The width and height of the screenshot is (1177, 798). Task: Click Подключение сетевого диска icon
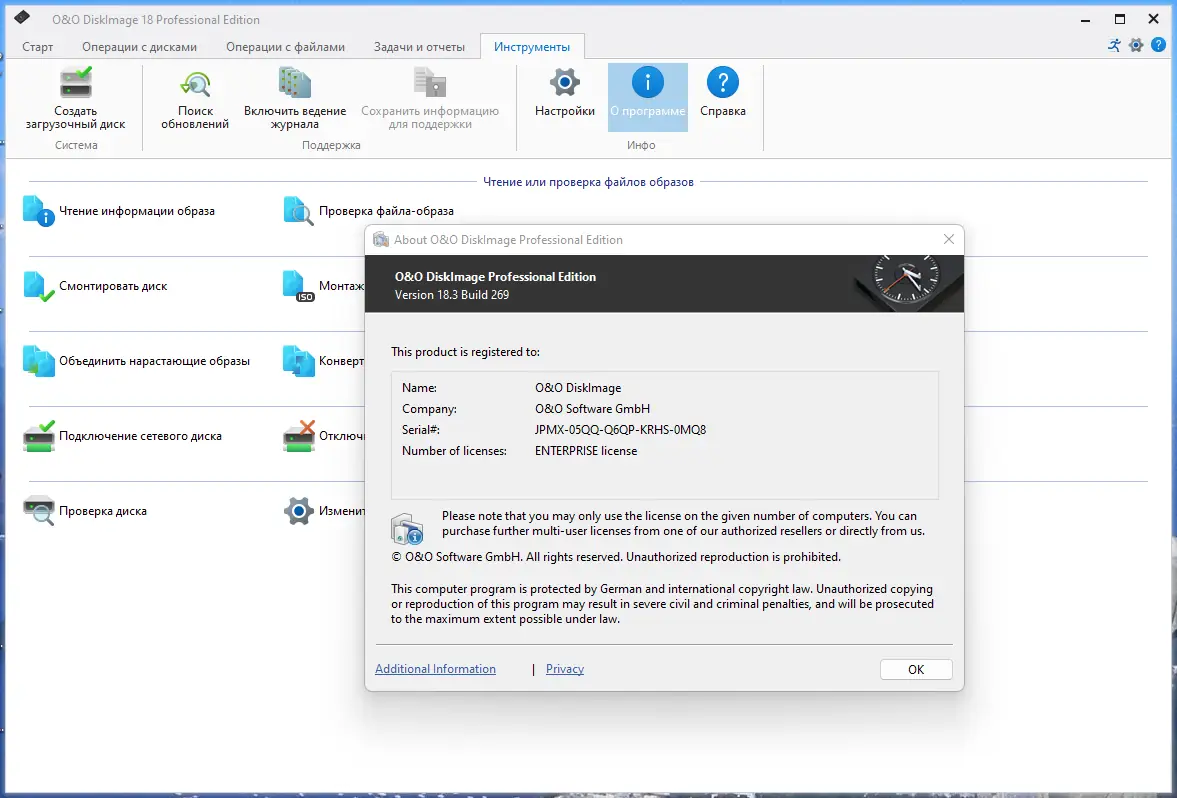38,436
